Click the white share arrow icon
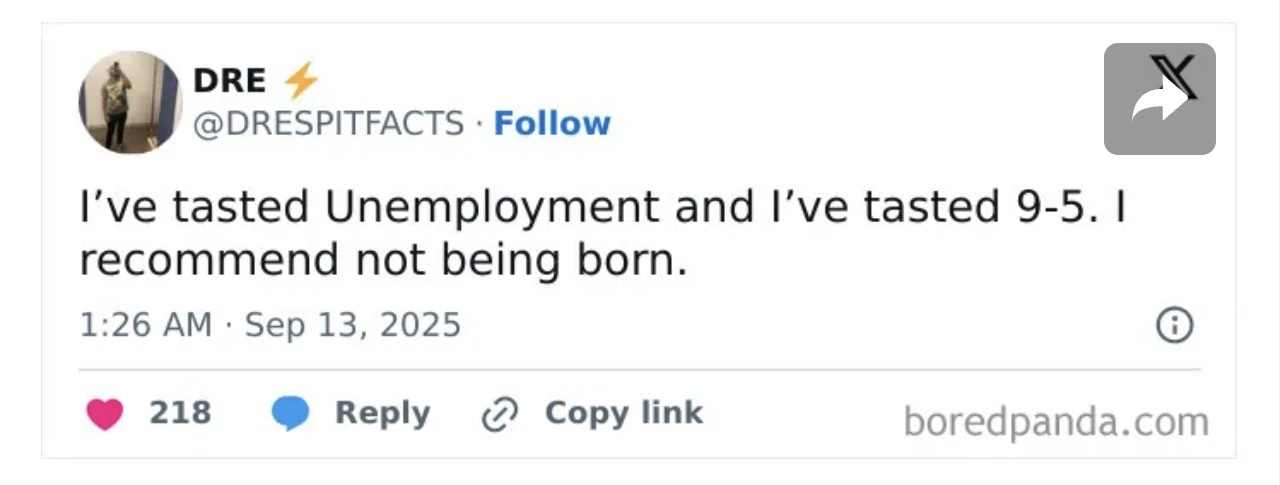Viewport: 1280px width, 485px height. point(1157,101)
